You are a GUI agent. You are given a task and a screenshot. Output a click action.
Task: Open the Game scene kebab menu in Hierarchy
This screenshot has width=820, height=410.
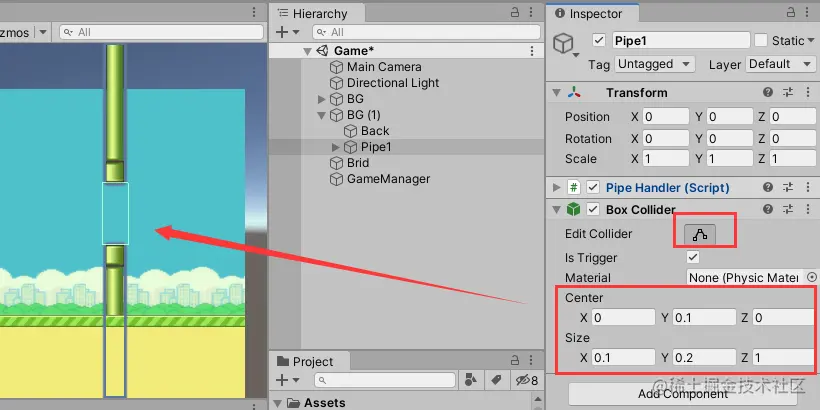pyautogui.click(x=532, y=51)
